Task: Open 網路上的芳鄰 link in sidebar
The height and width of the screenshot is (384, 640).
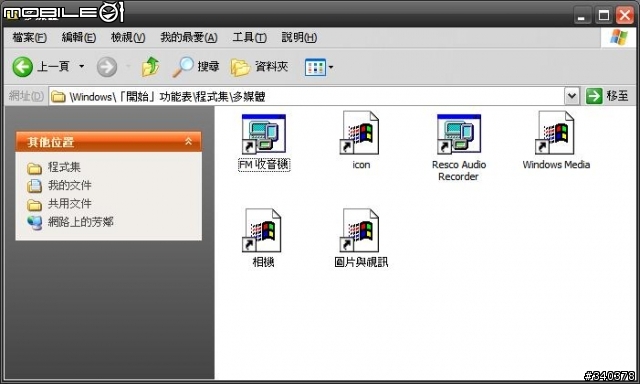Action: (80, 222)
